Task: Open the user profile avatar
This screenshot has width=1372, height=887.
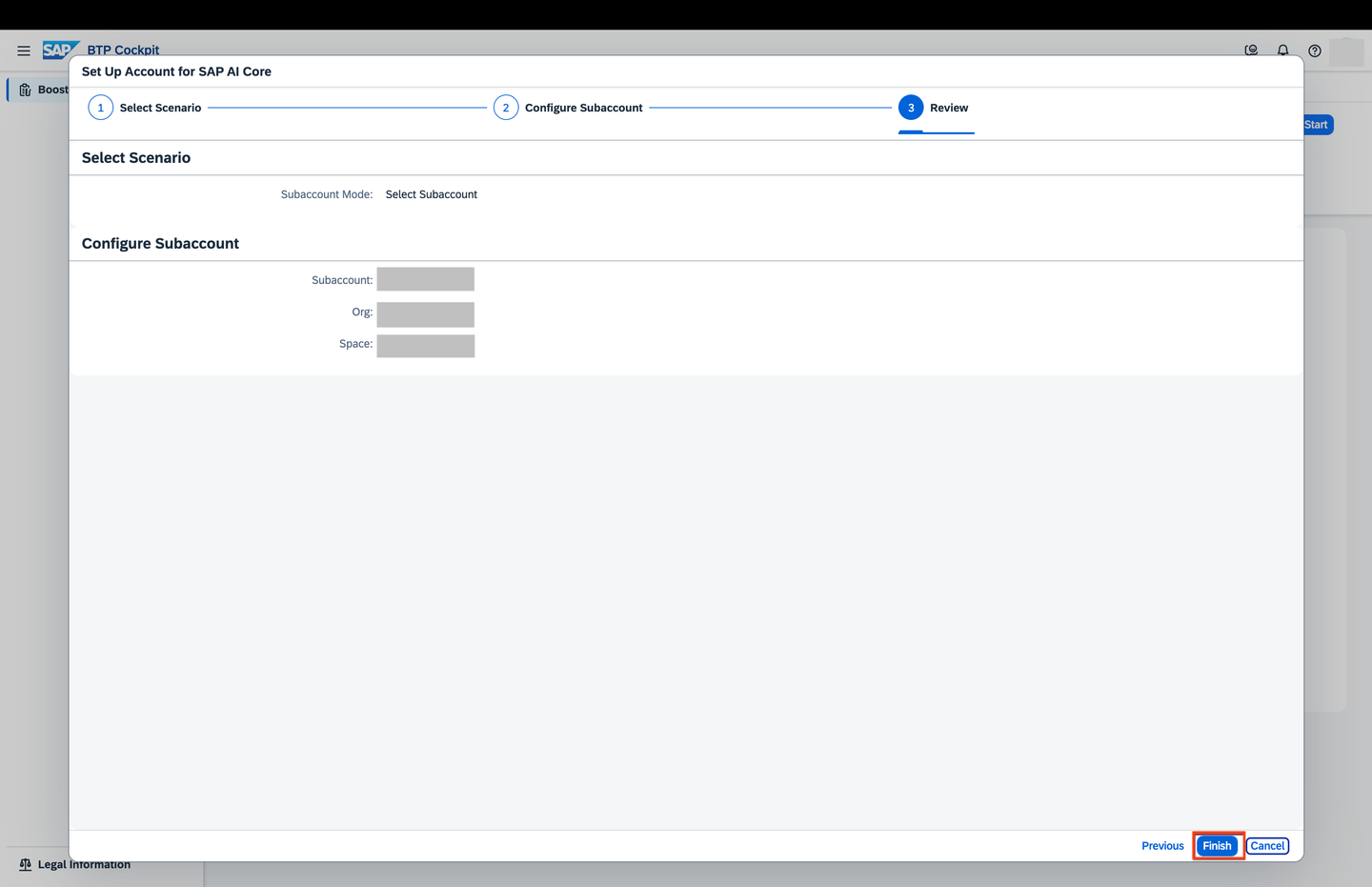Action: click(1346, 51)
